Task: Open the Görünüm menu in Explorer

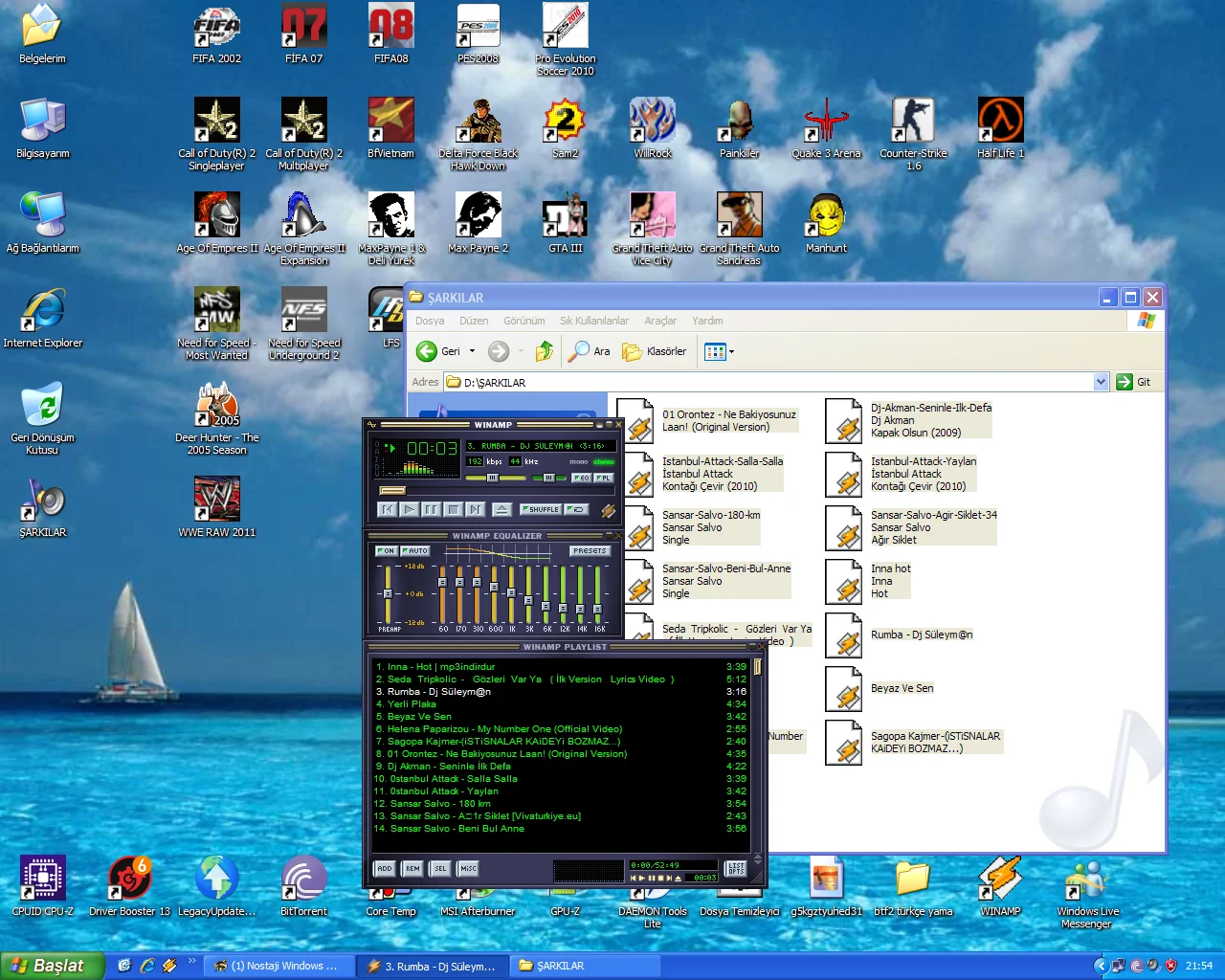Action: 523,321
